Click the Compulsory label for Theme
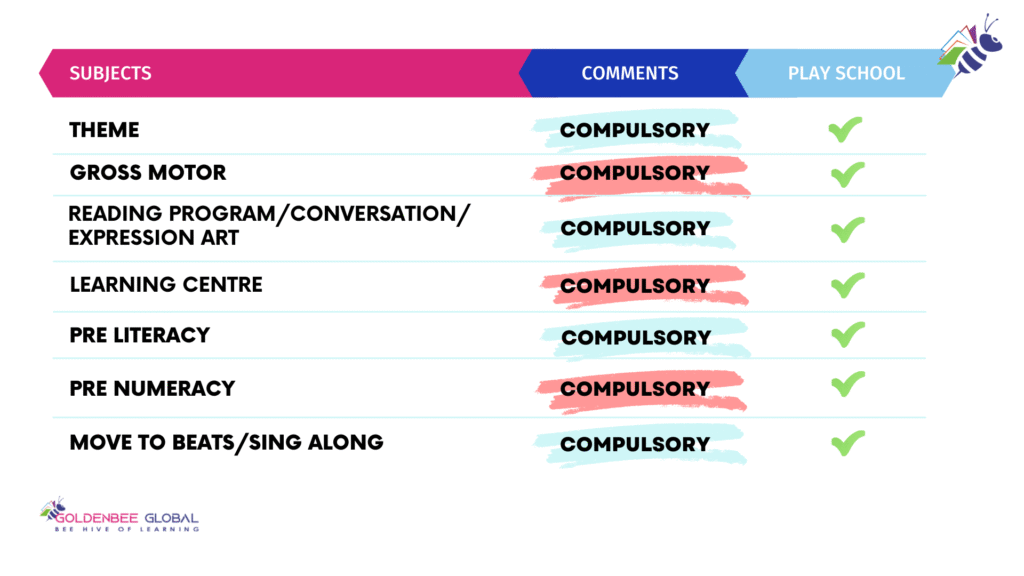The height and width of the screenshot is (576, 1024). (x=635, y=130)
